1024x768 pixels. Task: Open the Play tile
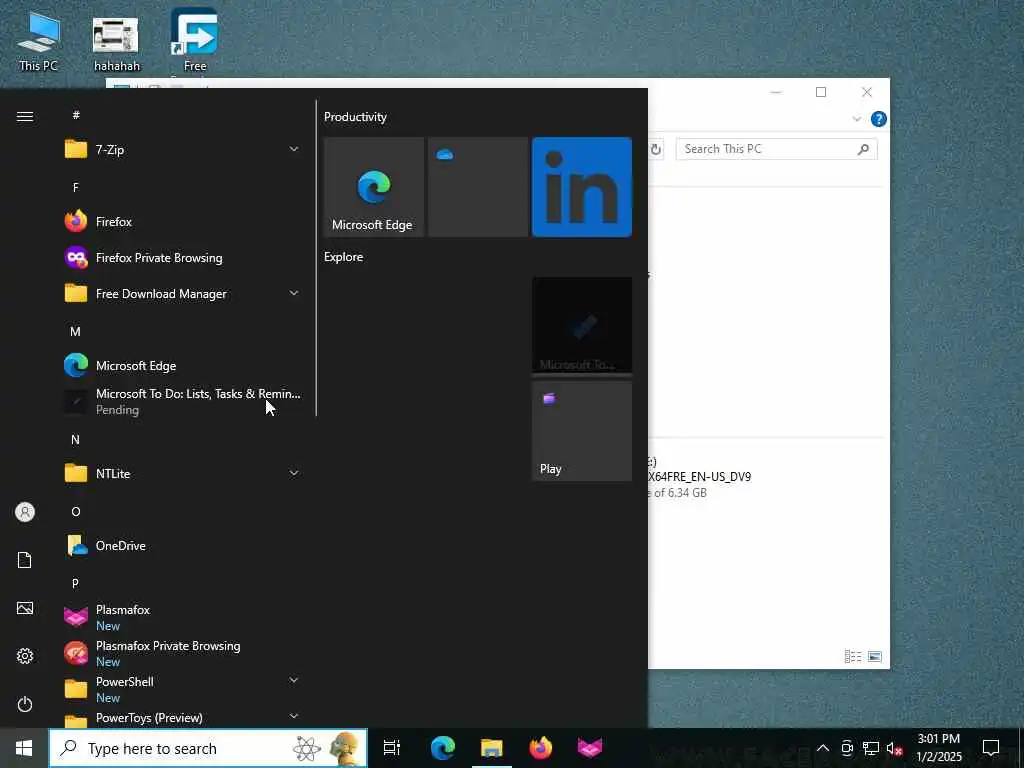[x=582, y=431]
